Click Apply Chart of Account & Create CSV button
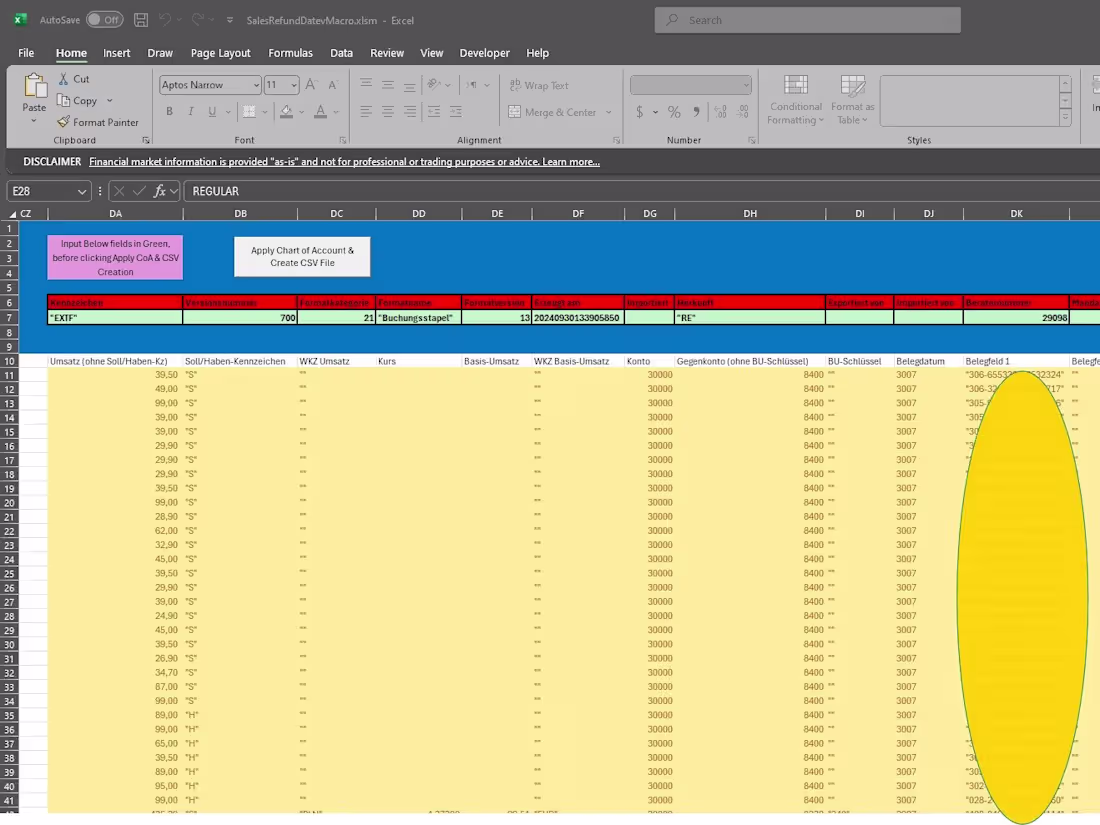 [x=302, y=257]
